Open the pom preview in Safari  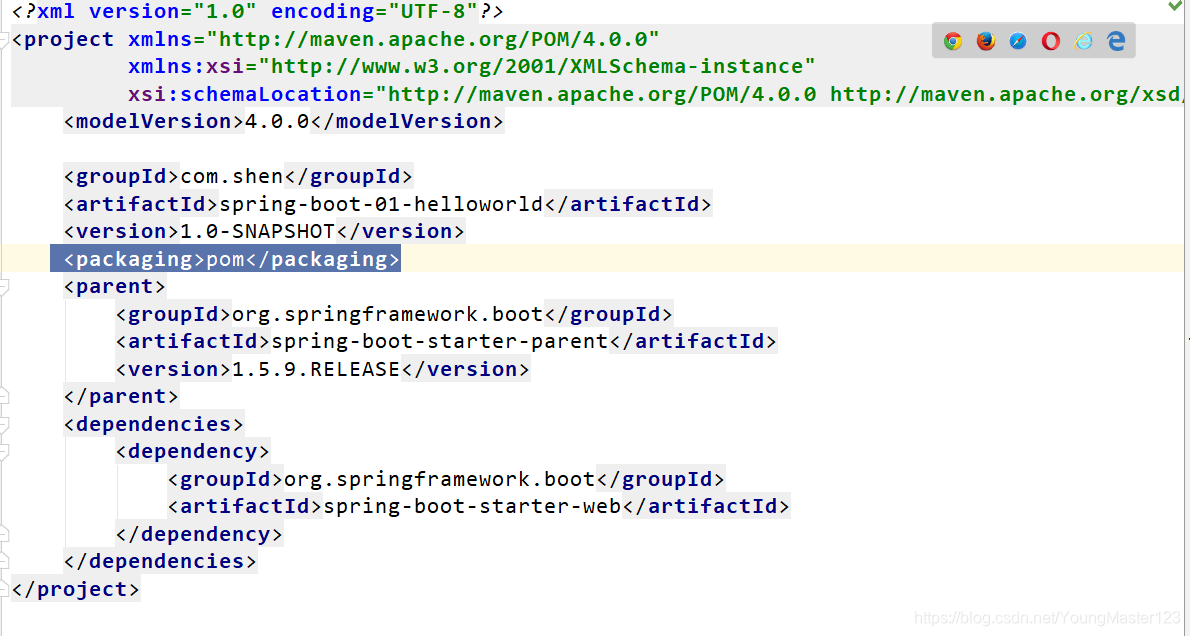(x=1018, y=41)
